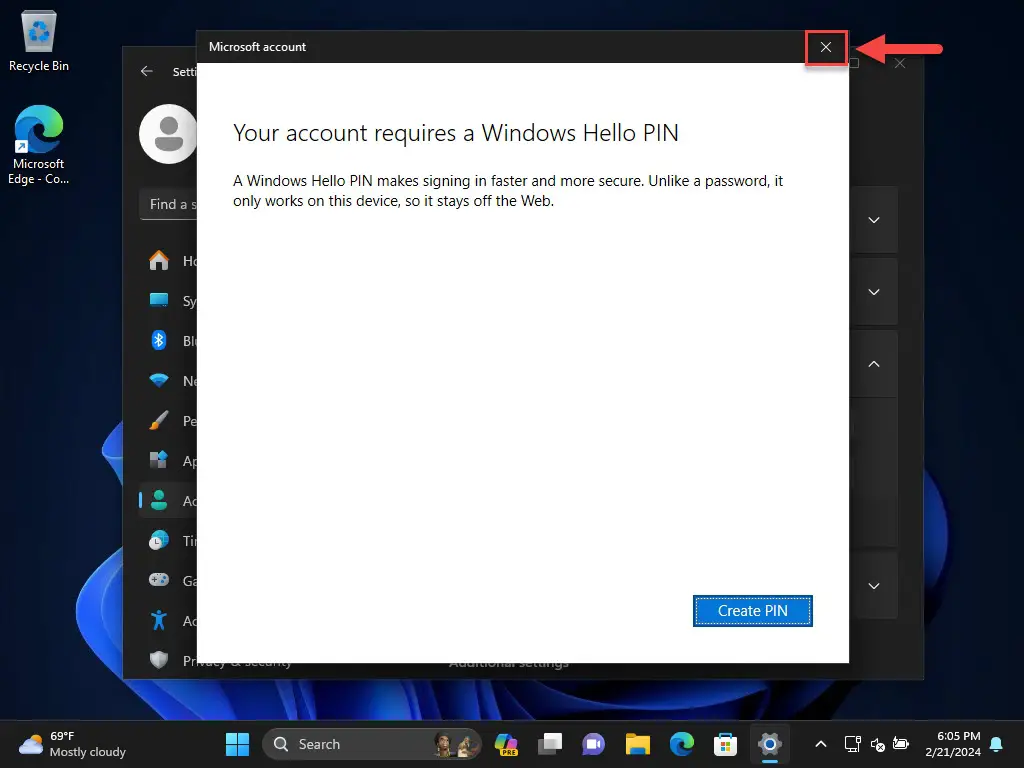Open notifications bell icon

[997, 744]
